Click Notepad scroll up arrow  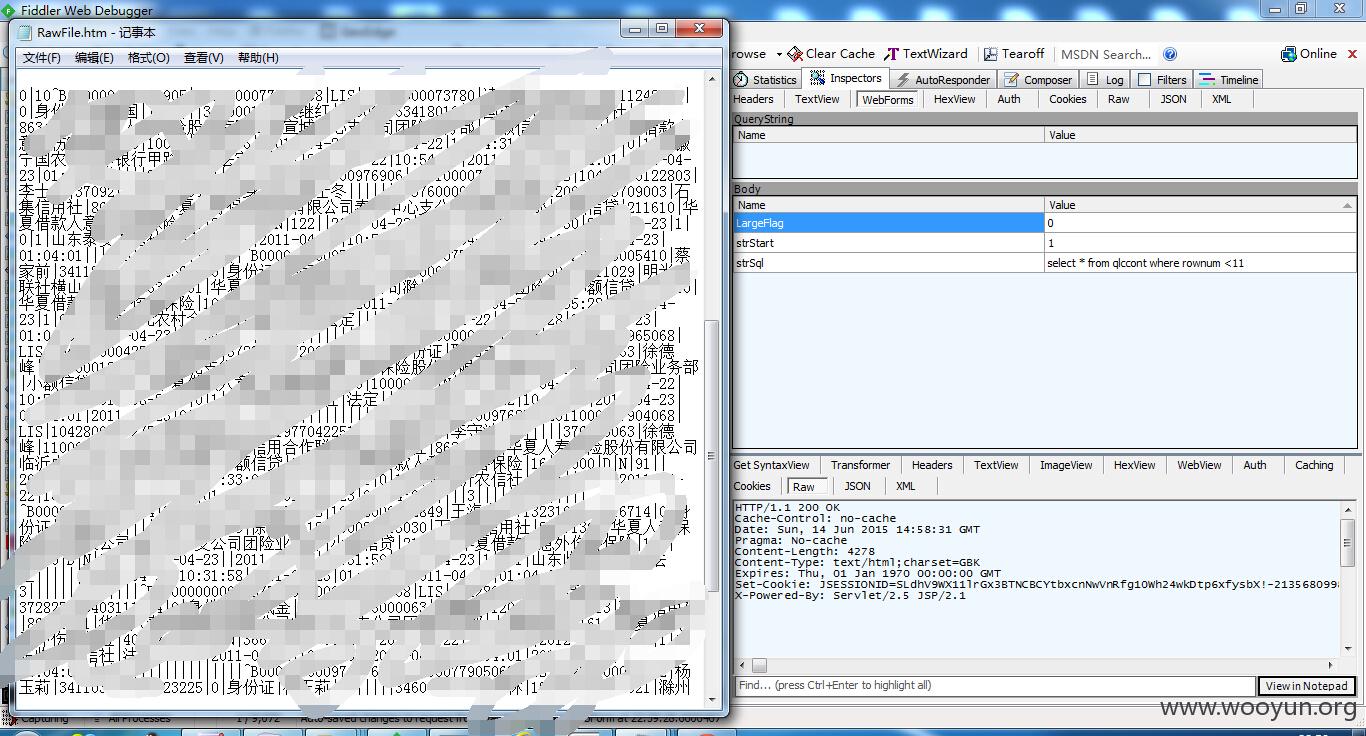(713, 78)
